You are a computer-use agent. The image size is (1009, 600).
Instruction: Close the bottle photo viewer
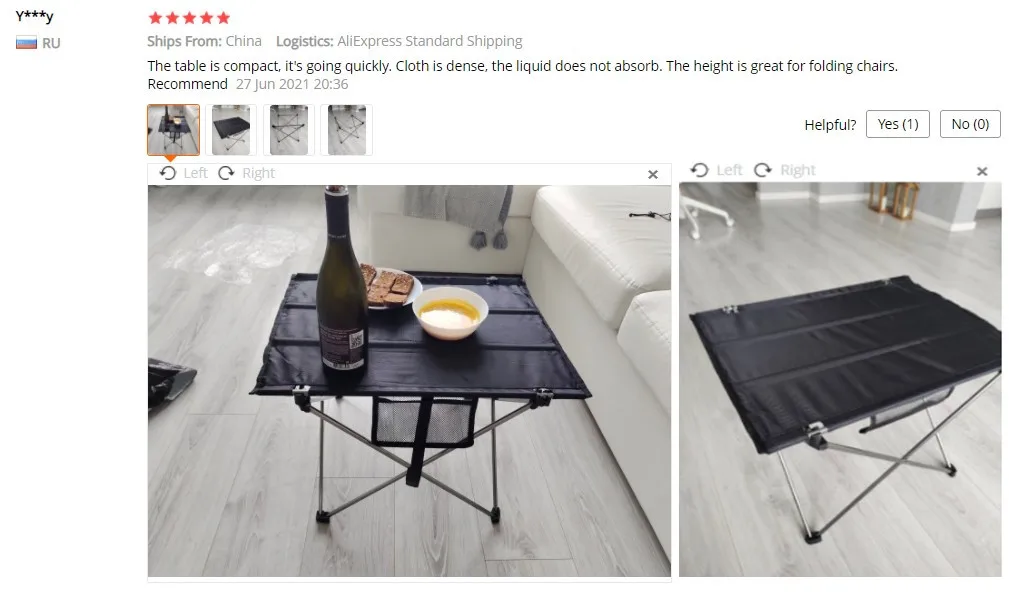click(x=653, y=174)
